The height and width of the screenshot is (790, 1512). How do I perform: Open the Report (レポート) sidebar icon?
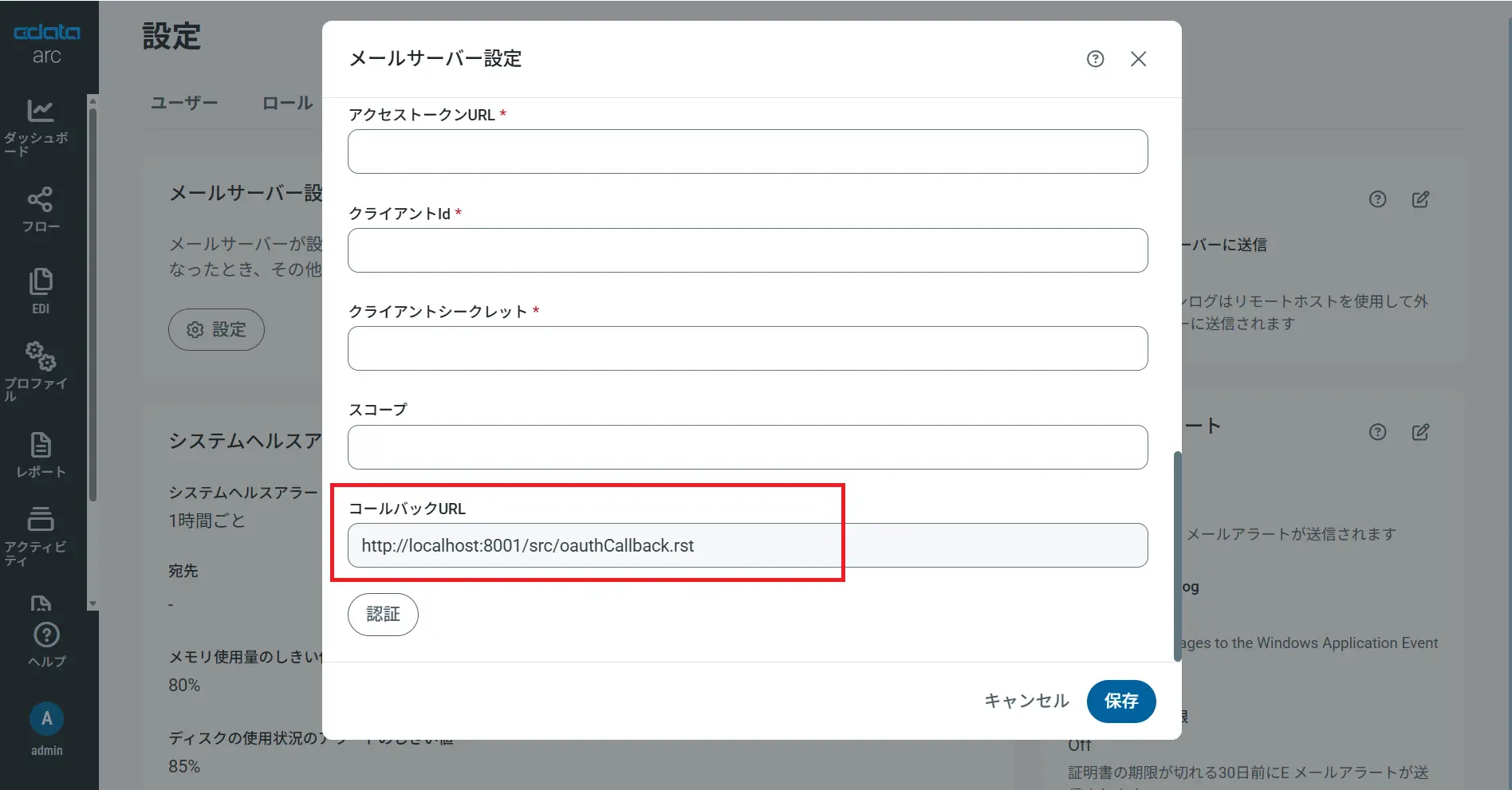pos(40,445)
